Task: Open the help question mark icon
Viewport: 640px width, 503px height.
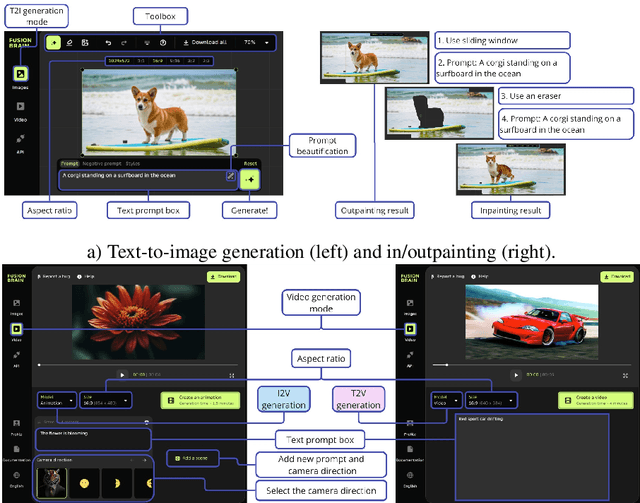Action: (163, 43)
